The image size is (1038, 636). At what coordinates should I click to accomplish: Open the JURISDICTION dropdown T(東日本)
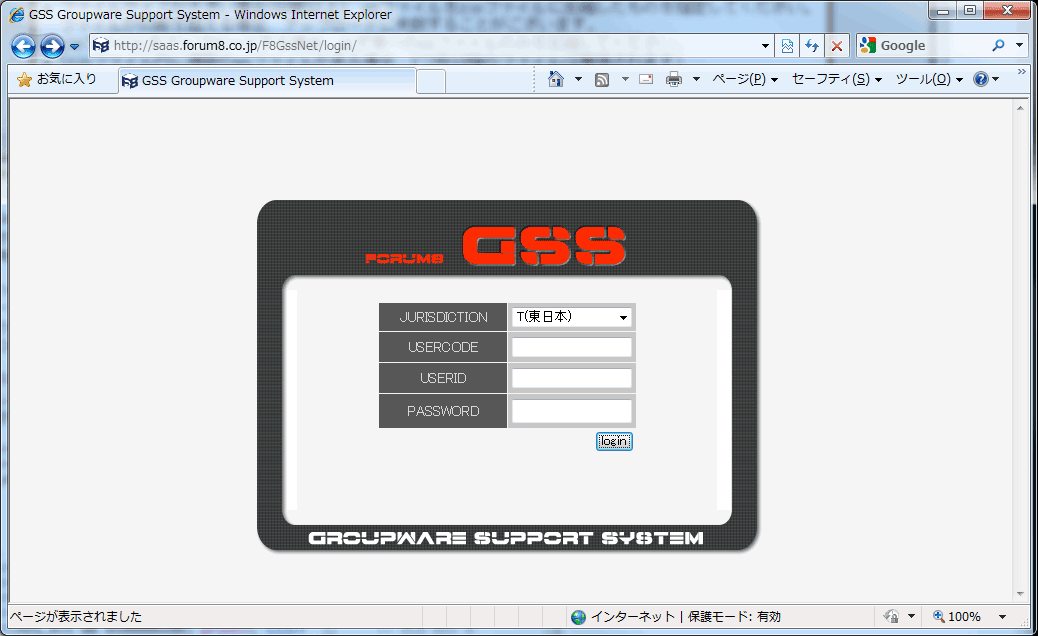click(x=571, y=317)
